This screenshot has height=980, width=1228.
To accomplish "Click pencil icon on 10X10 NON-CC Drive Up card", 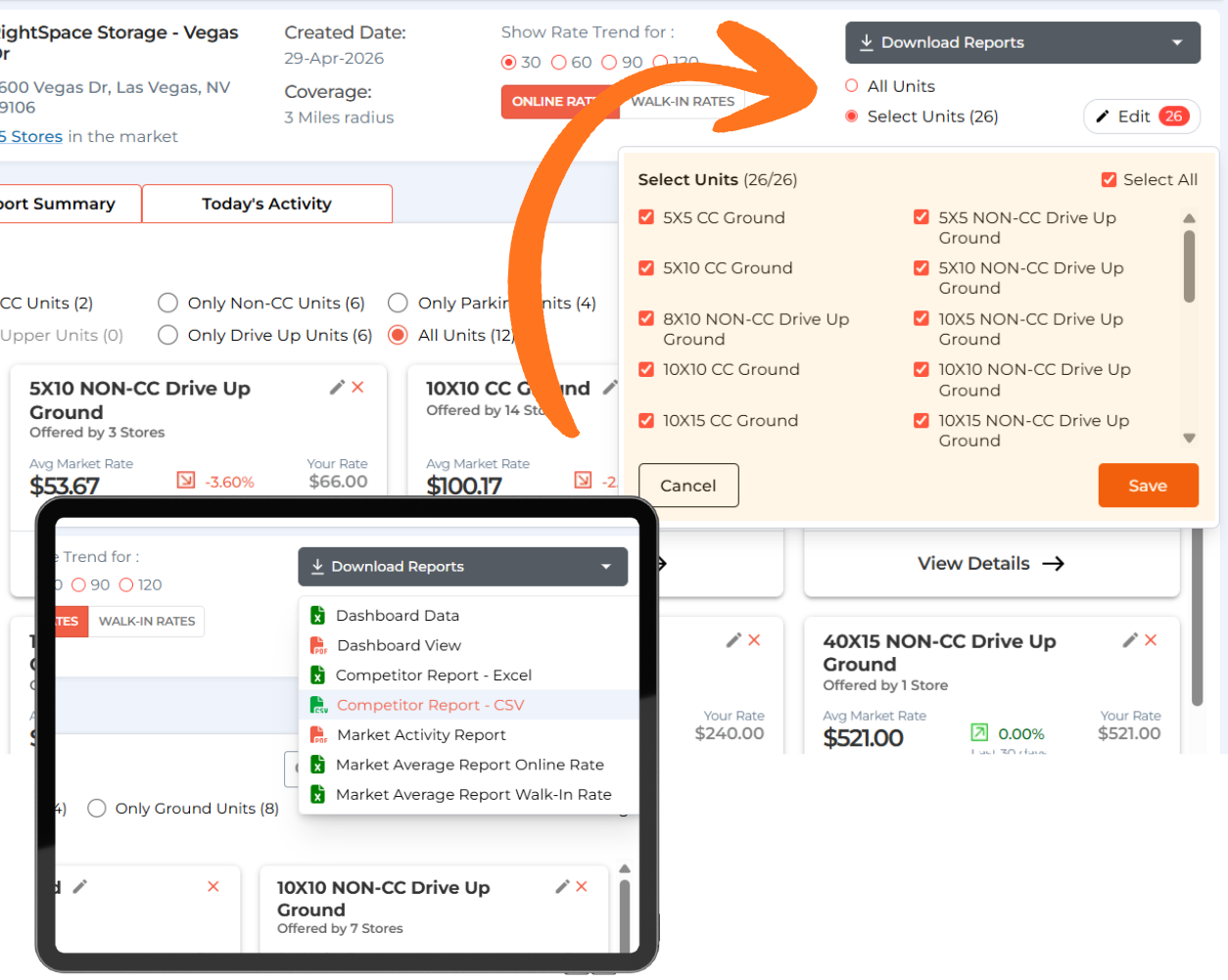I will 562,887.
